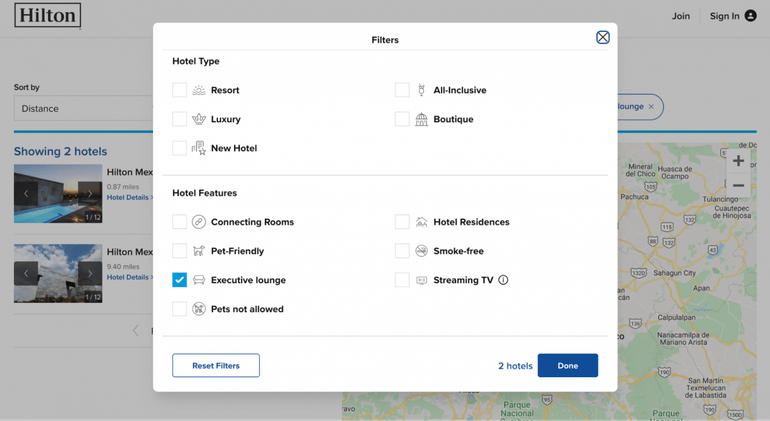Click the Streaming TV info icon
The height and width of the screenshot is (421, 770).
coord(503,280)
